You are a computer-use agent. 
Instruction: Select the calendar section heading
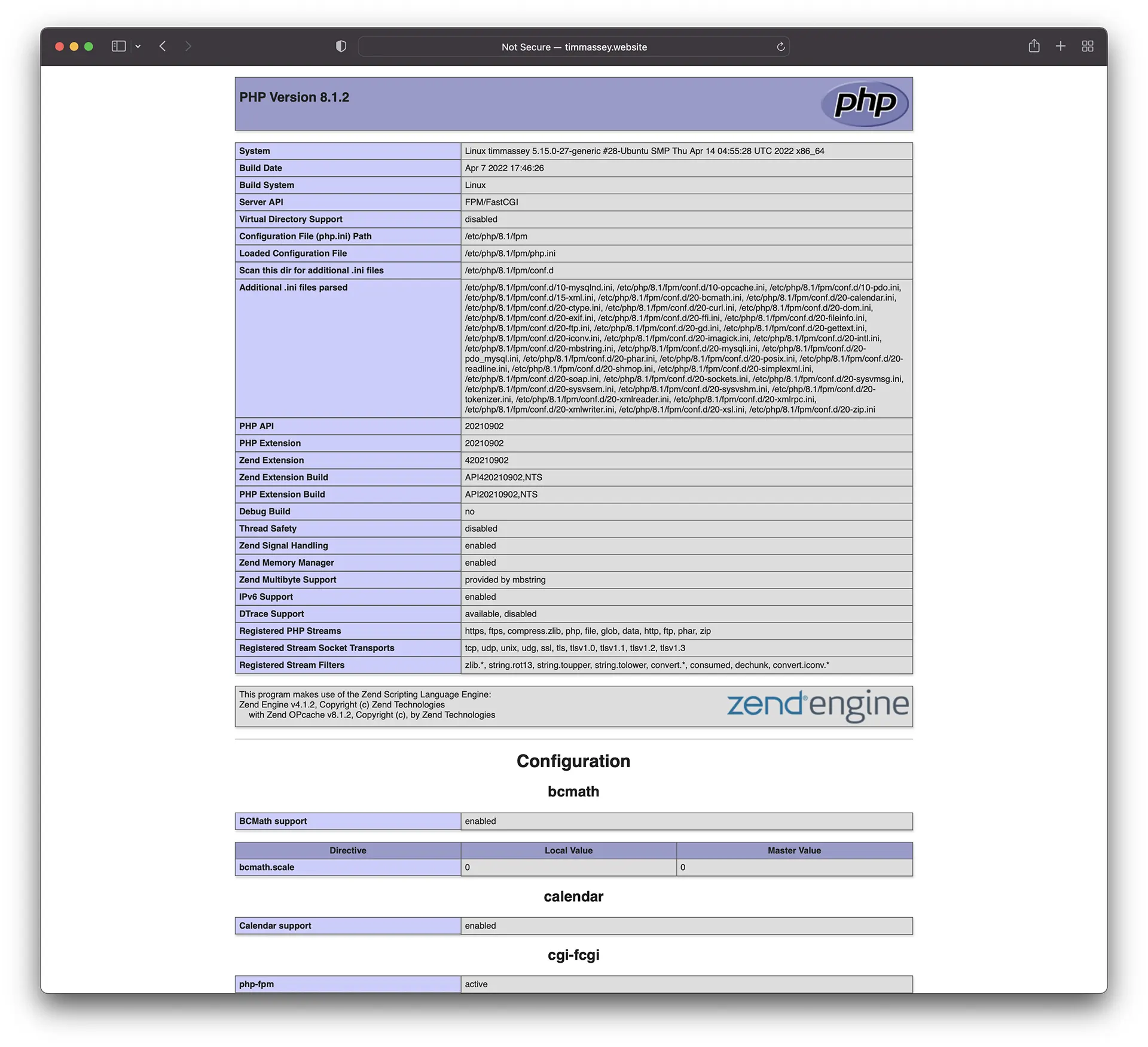click(x=573, y=896)
